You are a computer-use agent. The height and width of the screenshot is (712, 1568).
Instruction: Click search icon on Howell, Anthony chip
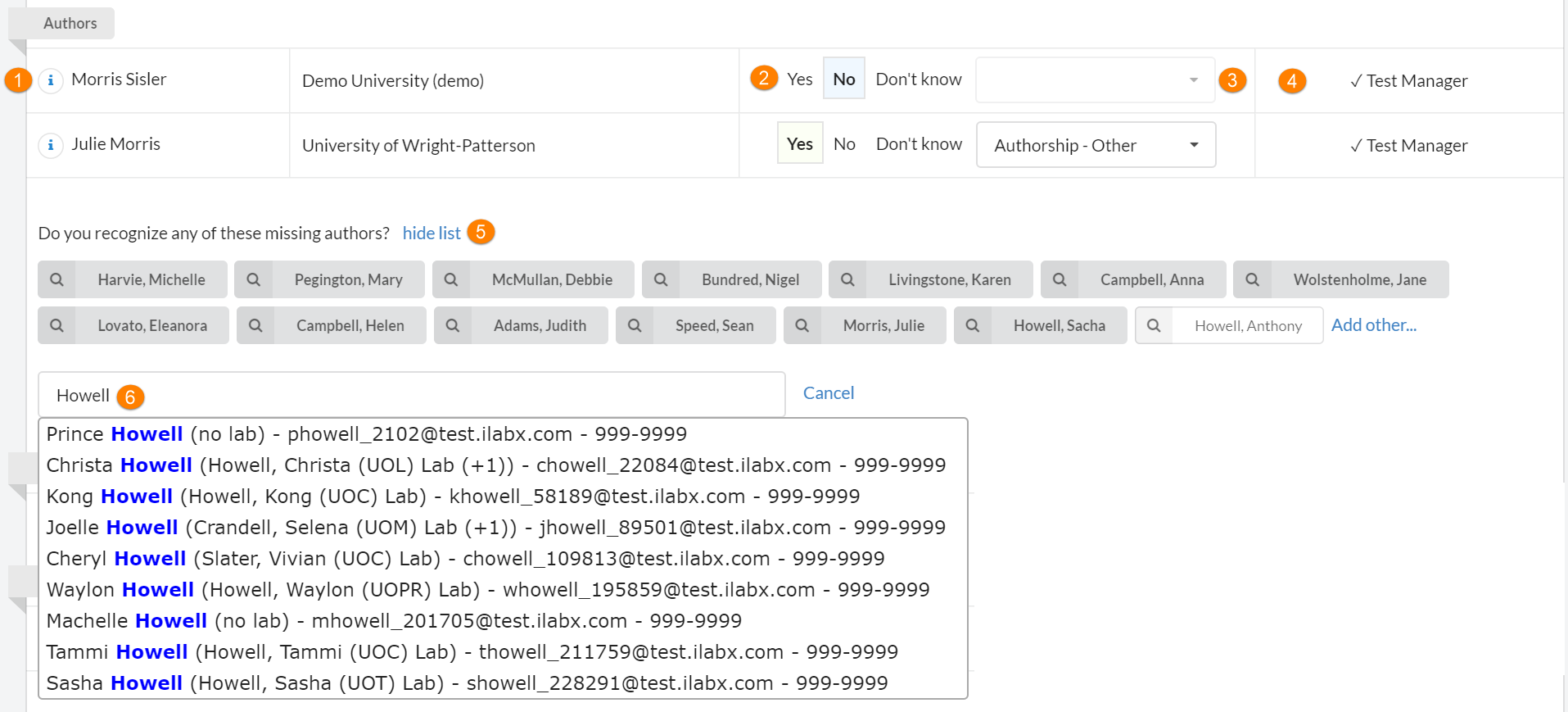click(x=1154, y=325)
